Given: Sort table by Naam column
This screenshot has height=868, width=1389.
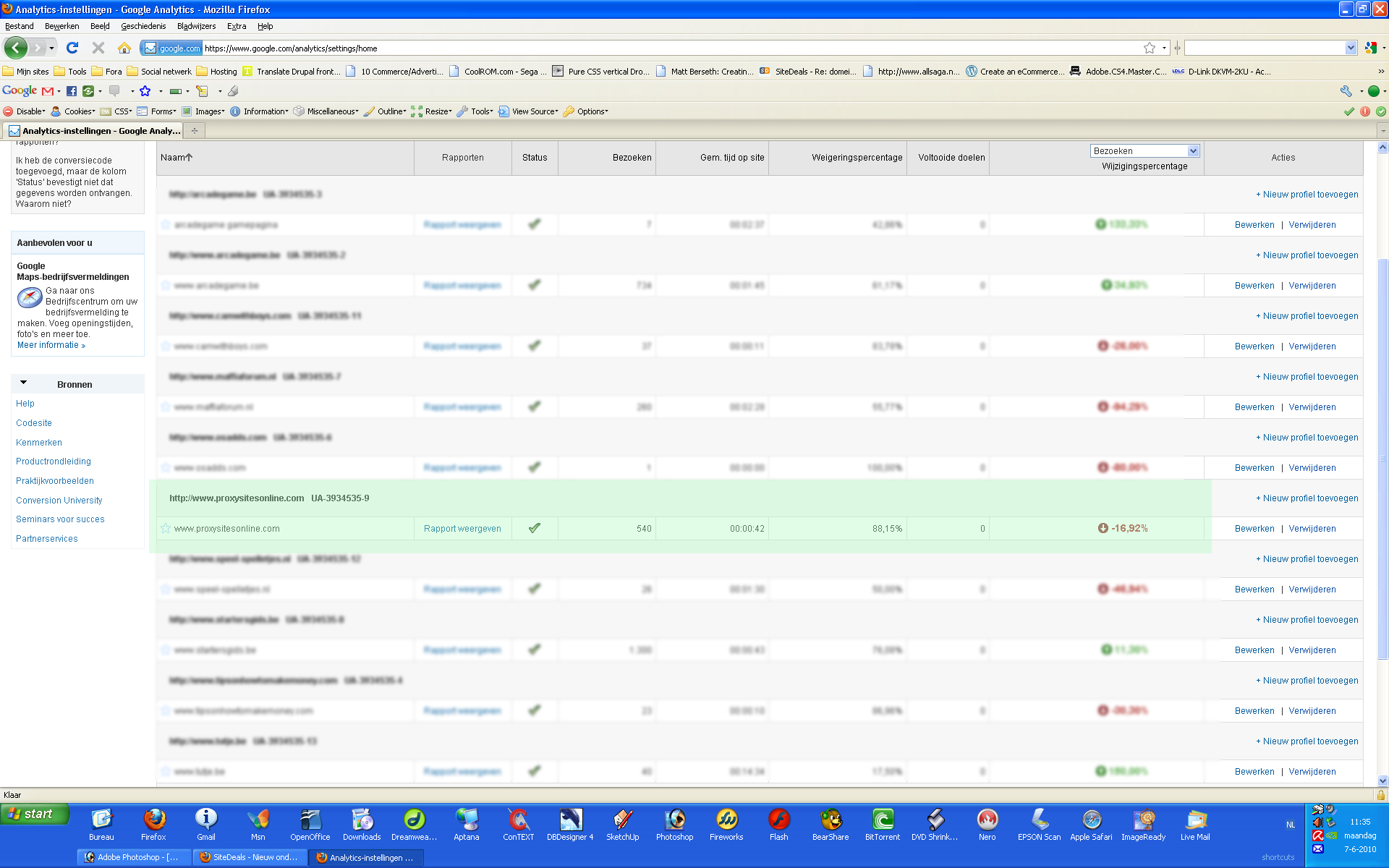Looking at the screenshot, I should [x=177, y=158].
